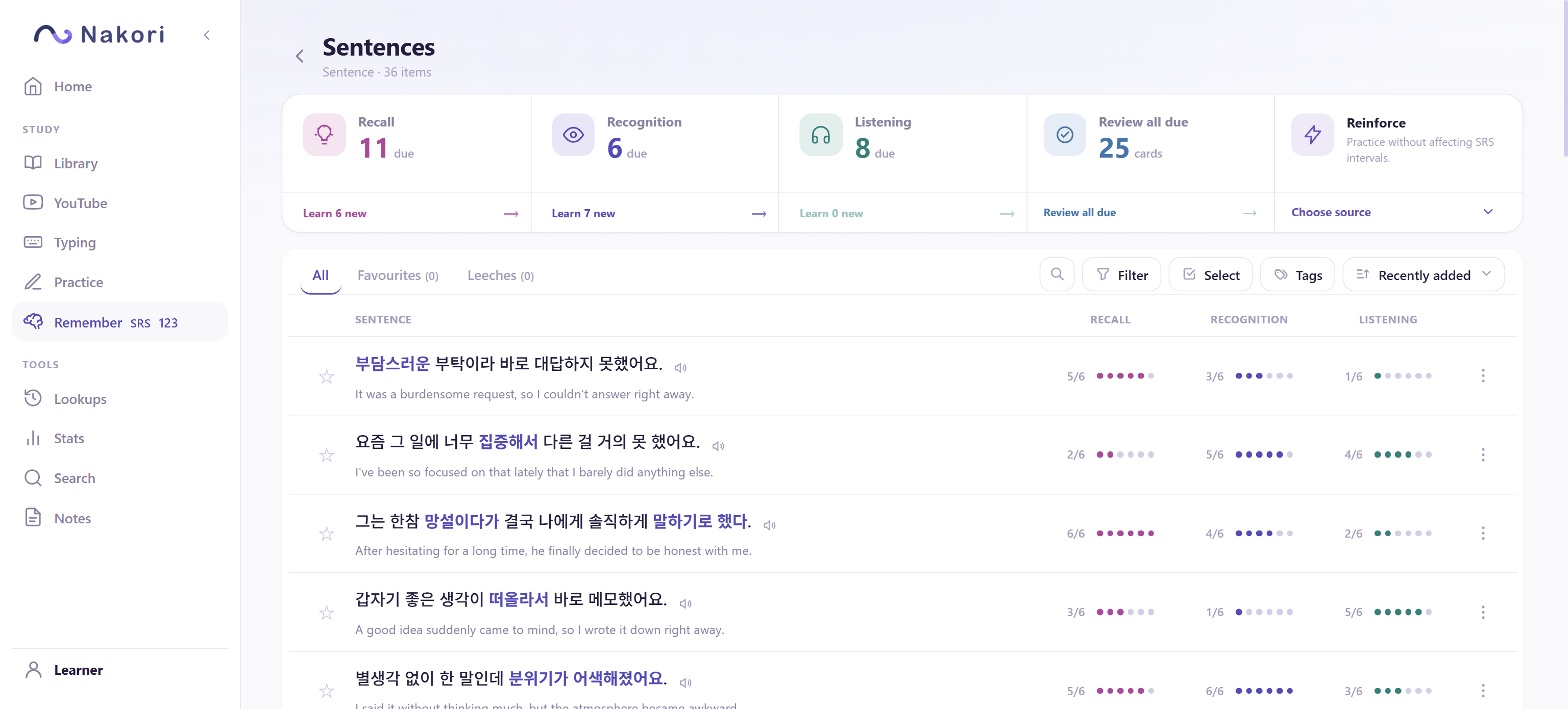The image size is (1568, 709).
Task: Open Library in the sidebar
Action: point(120,163)
